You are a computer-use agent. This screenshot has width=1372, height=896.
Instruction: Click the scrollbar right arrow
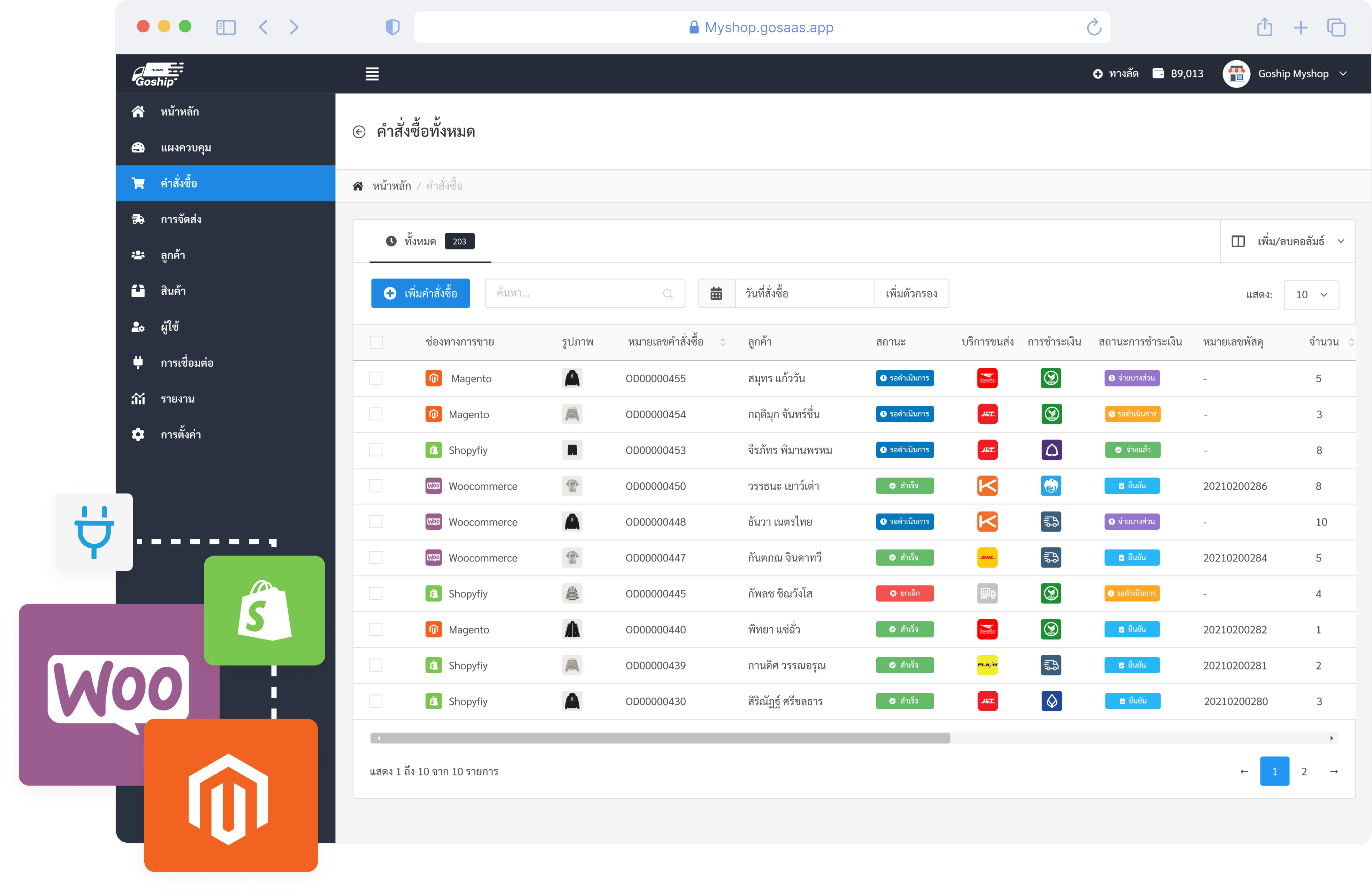(x=1332, y=738)
